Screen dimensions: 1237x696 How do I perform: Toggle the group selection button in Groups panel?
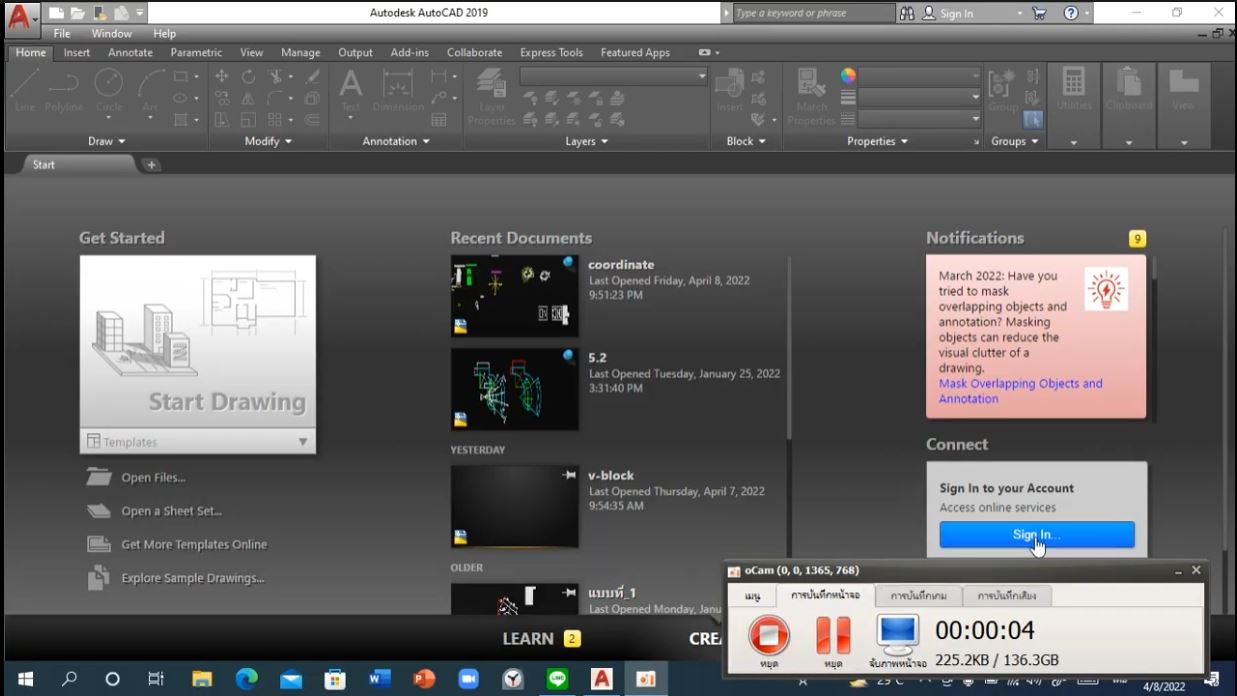(1032, 120)
